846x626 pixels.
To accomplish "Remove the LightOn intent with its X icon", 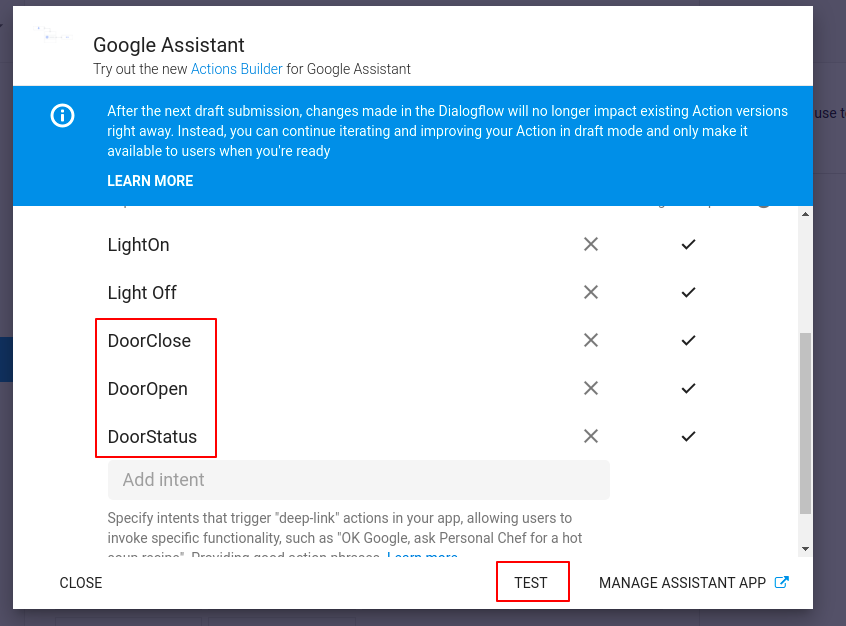I will pyautogui.click(x=591, y=244).
